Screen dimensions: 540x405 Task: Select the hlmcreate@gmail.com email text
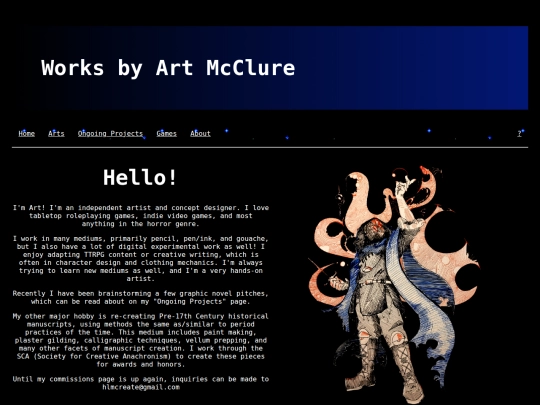point(141,387)
